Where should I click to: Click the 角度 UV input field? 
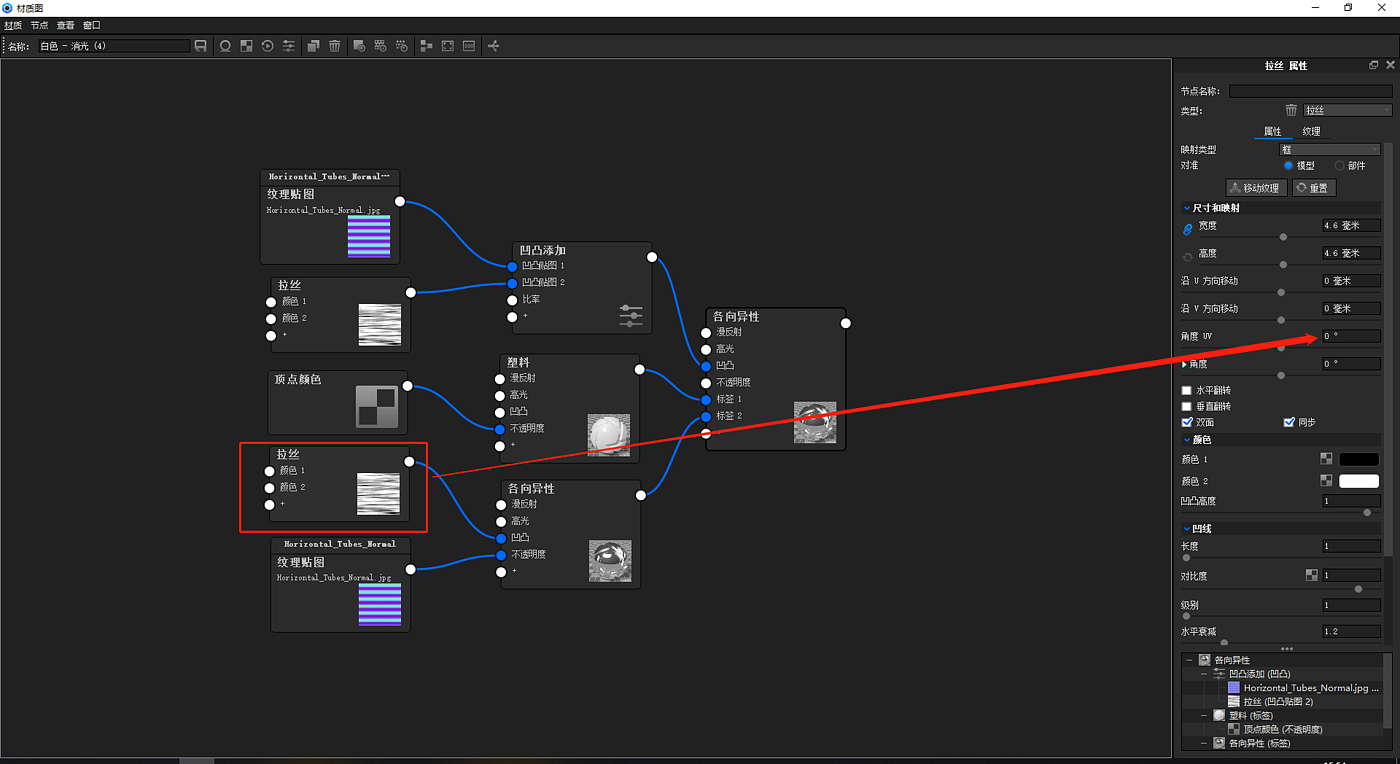point(1351,336)
